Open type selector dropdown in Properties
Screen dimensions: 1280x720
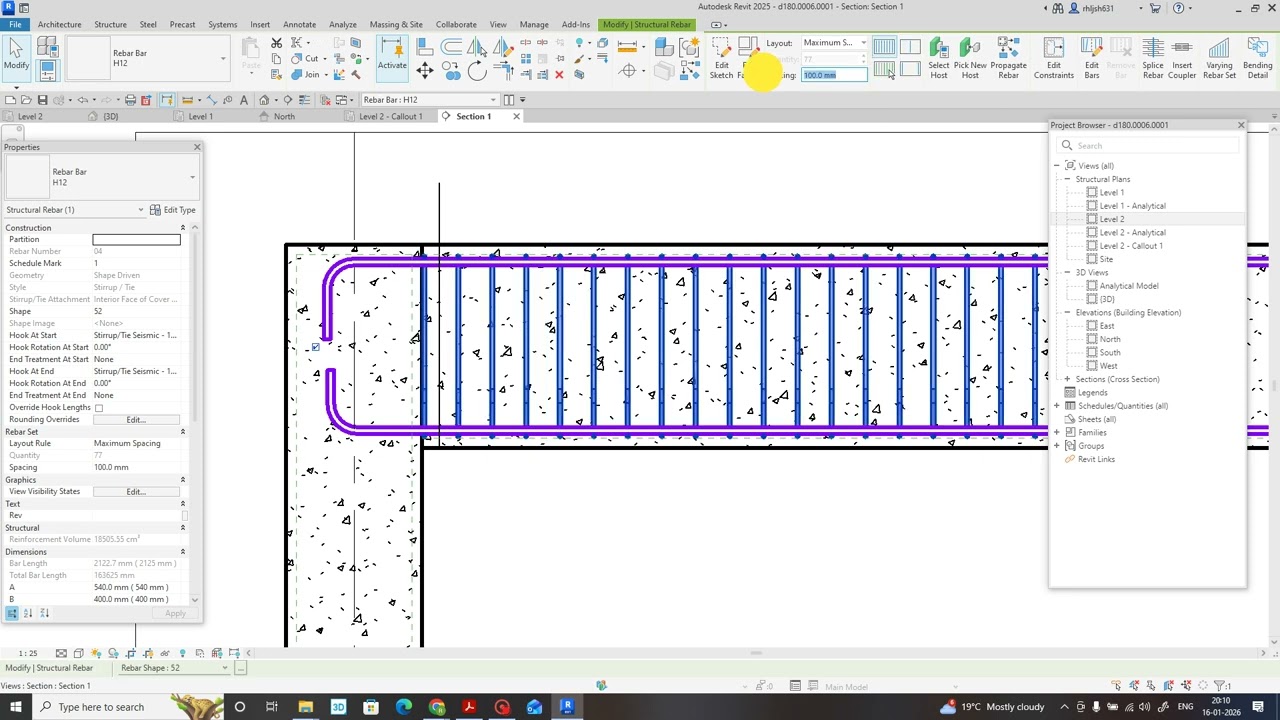(x=192, y=177)
